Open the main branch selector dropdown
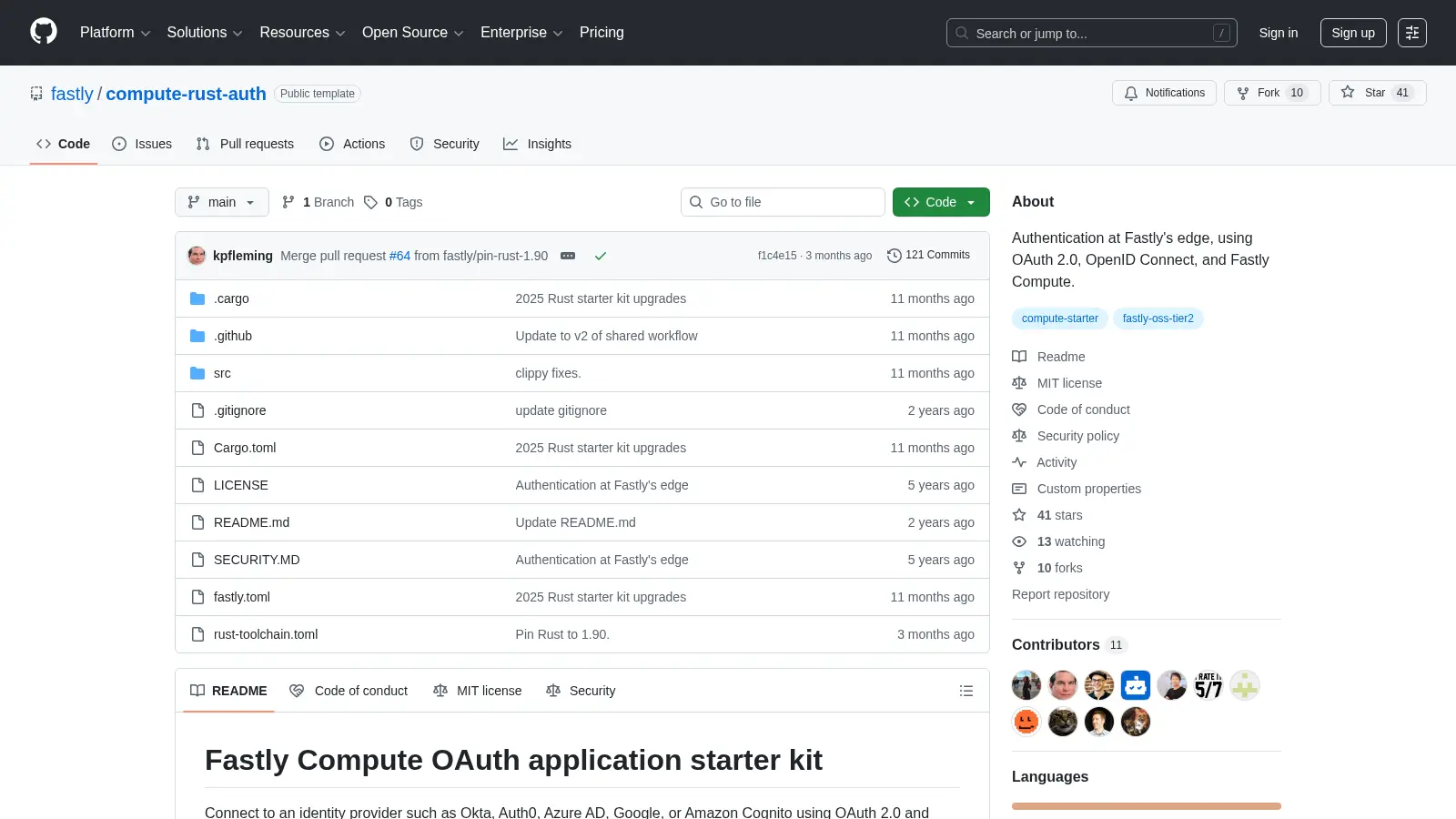Screen dimensions: 1456x819 [222, 202]
